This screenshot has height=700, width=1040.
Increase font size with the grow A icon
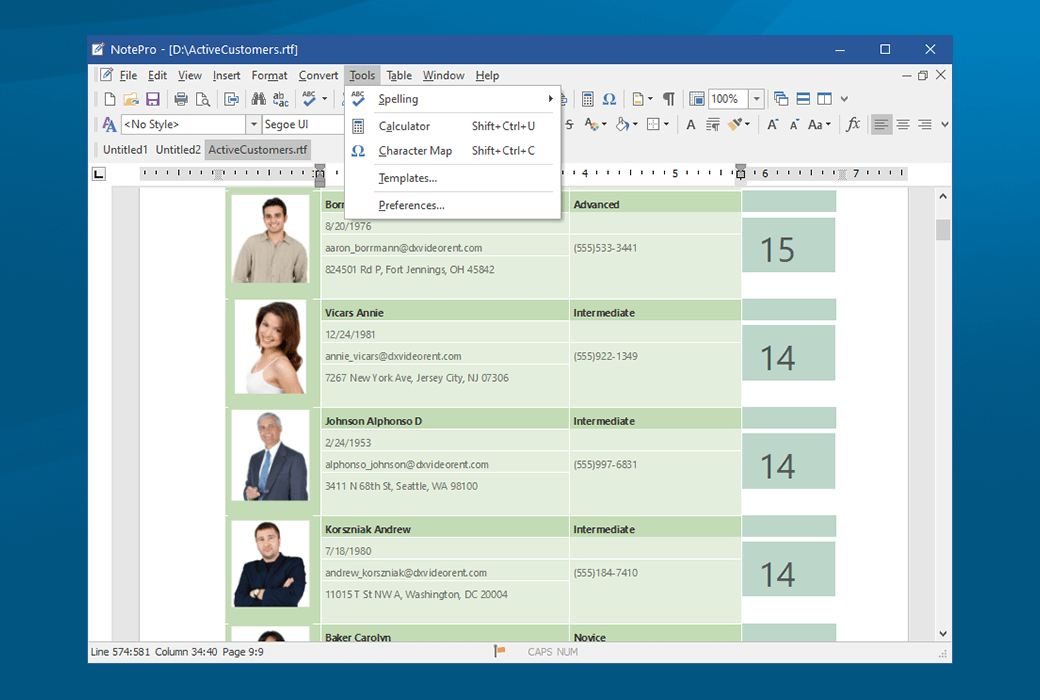point(773,125)
